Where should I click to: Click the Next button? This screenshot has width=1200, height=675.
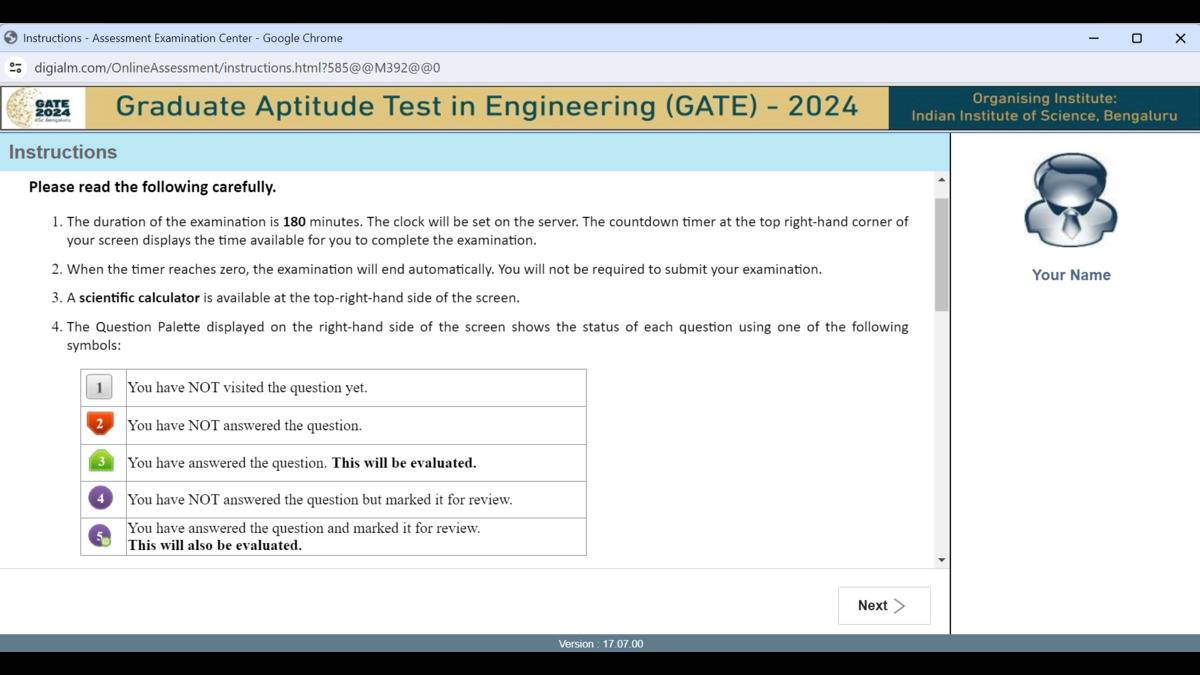883,605
